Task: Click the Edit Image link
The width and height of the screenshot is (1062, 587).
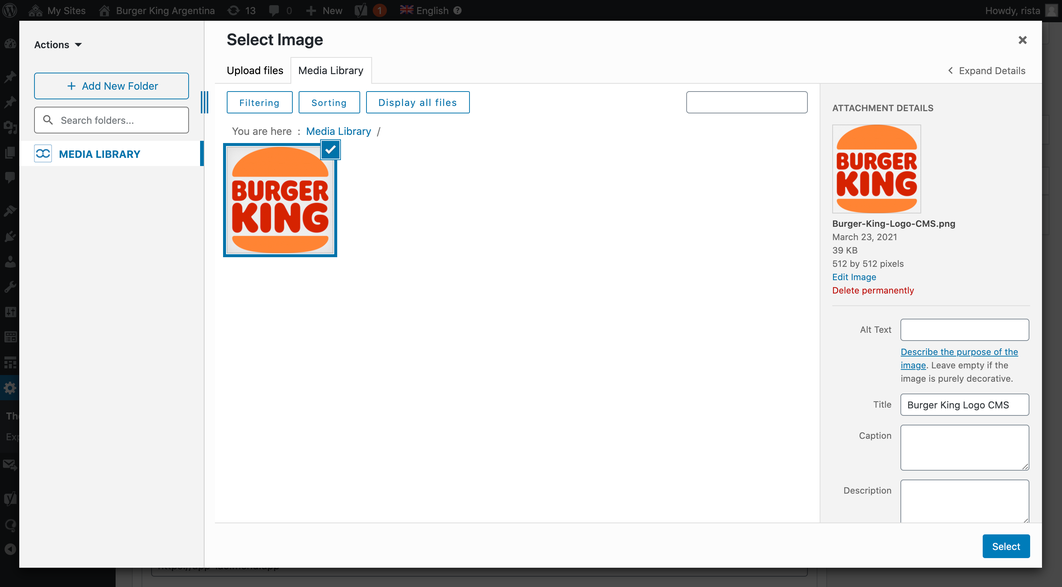Action: coord(854,277)
